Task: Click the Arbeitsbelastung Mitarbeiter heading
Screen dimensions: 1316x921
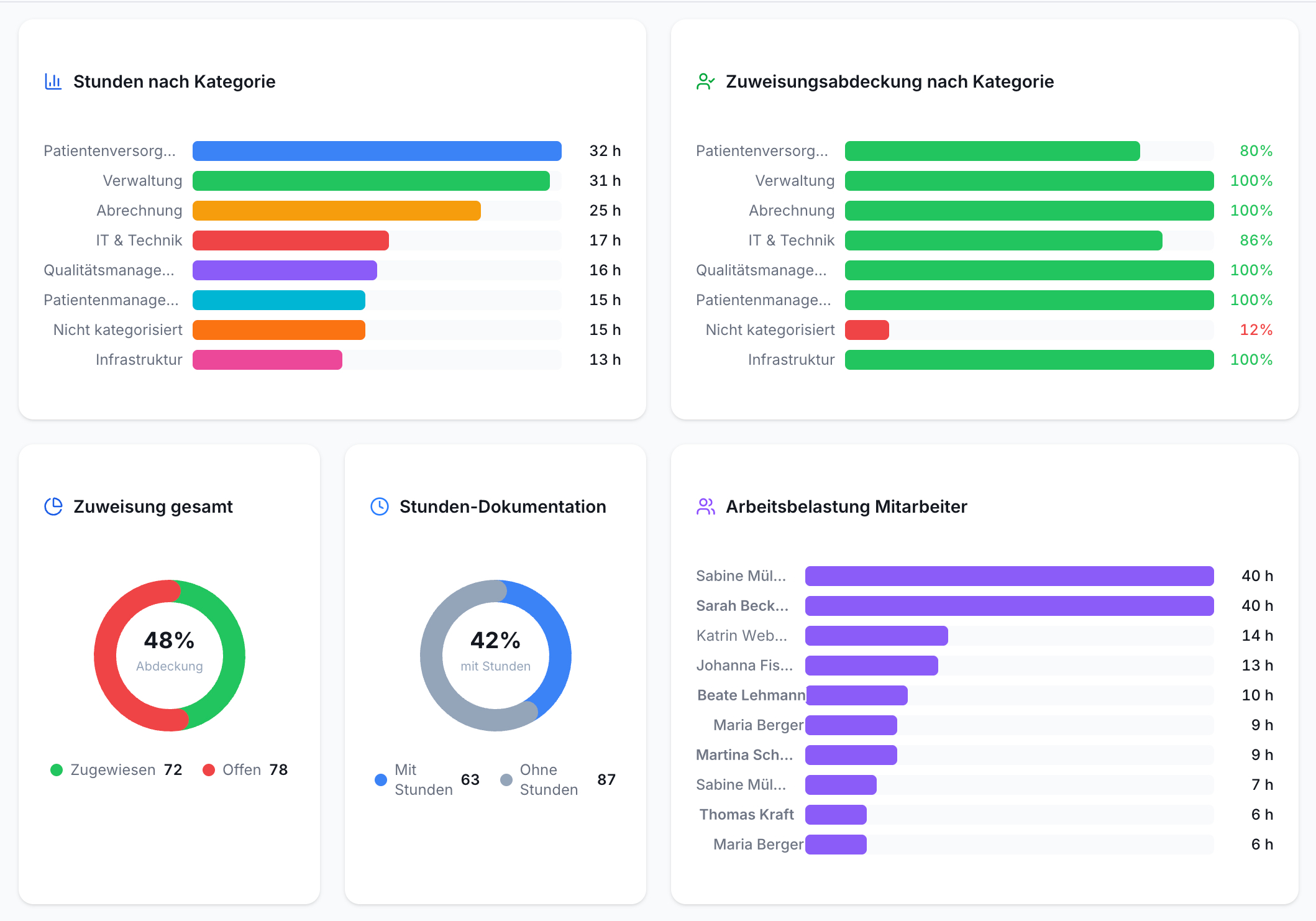Action: point(846,506)
